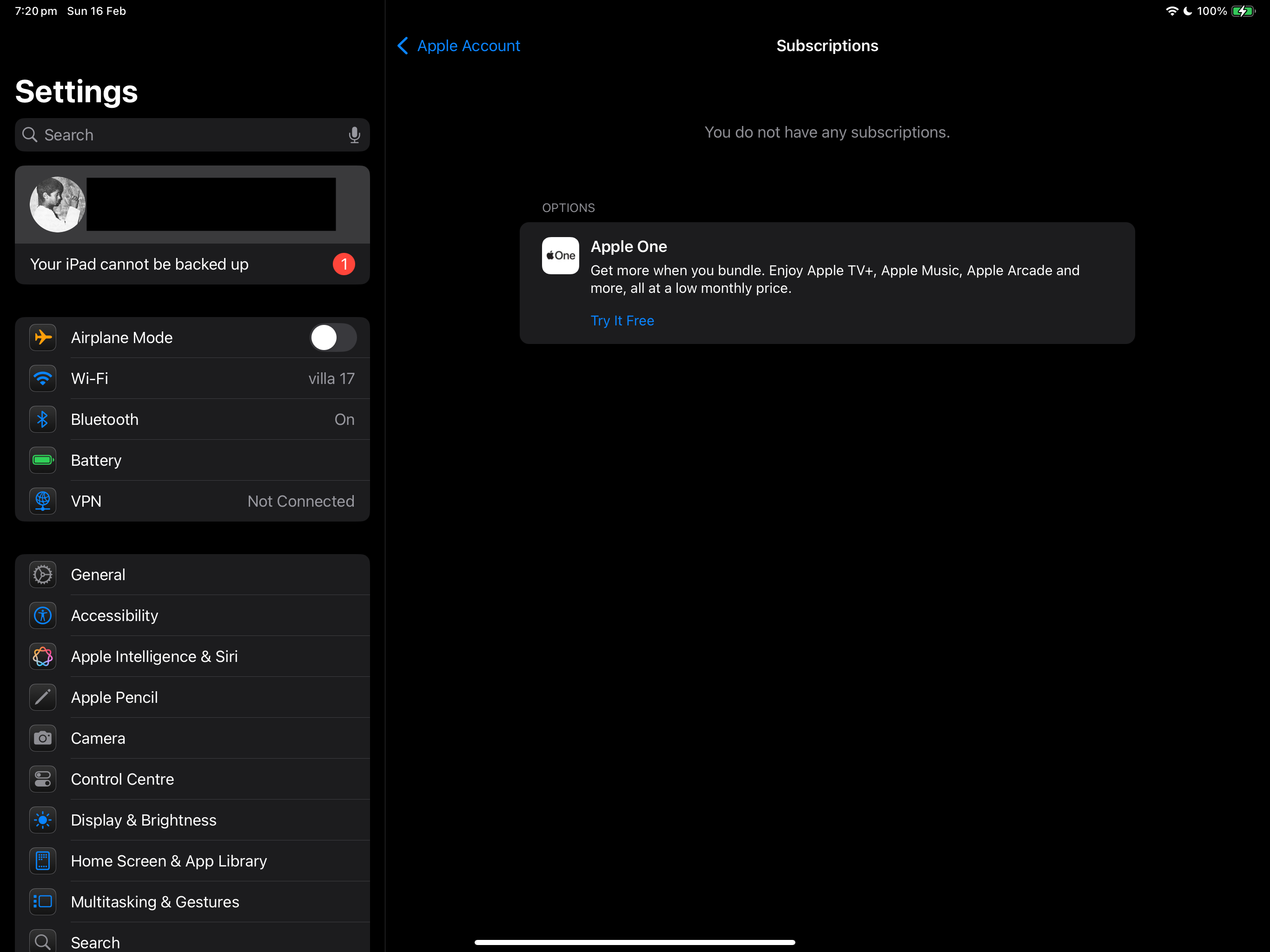Open the profile picture thumbnail
The image size is (1270, 952).
(x=58, y=205)
